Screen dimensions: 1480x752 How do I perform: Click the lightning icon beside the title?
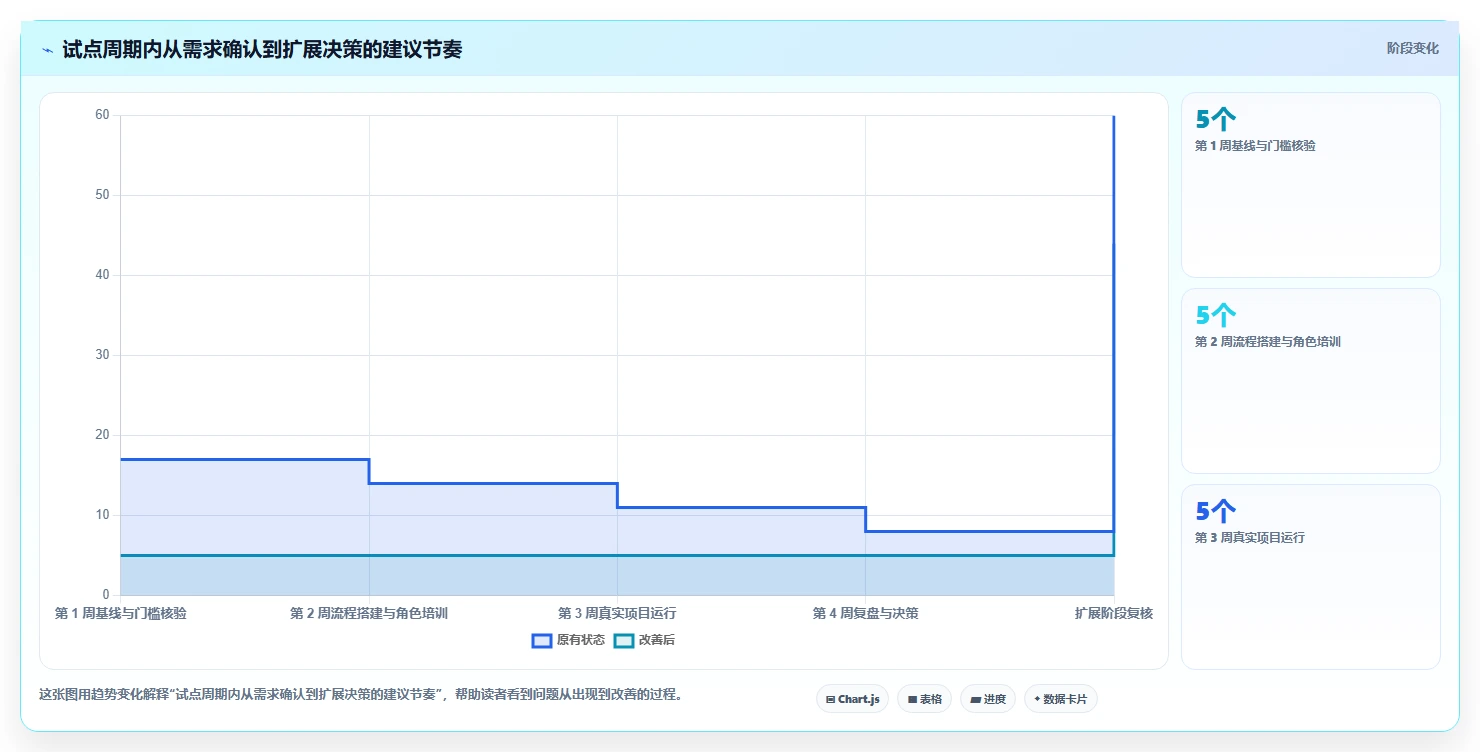point(47,50)
